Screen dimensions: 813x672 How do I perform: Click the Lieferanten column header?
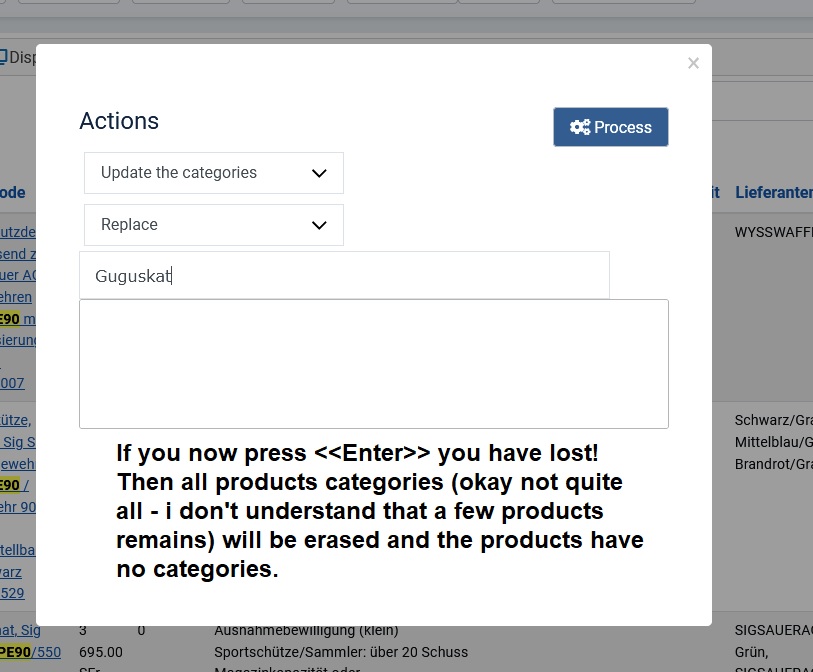(774, 192)
